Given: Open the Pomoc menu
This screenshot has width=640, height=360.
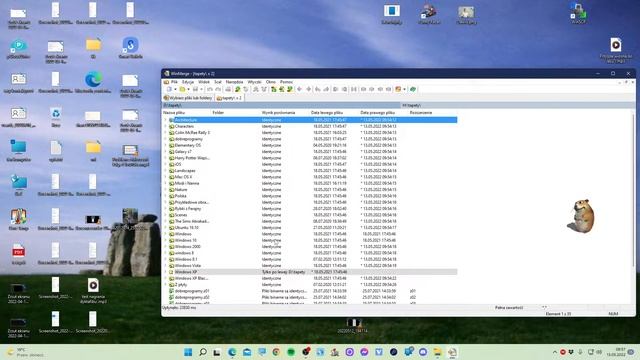Looking at the screenshot, I should [286, 82].
